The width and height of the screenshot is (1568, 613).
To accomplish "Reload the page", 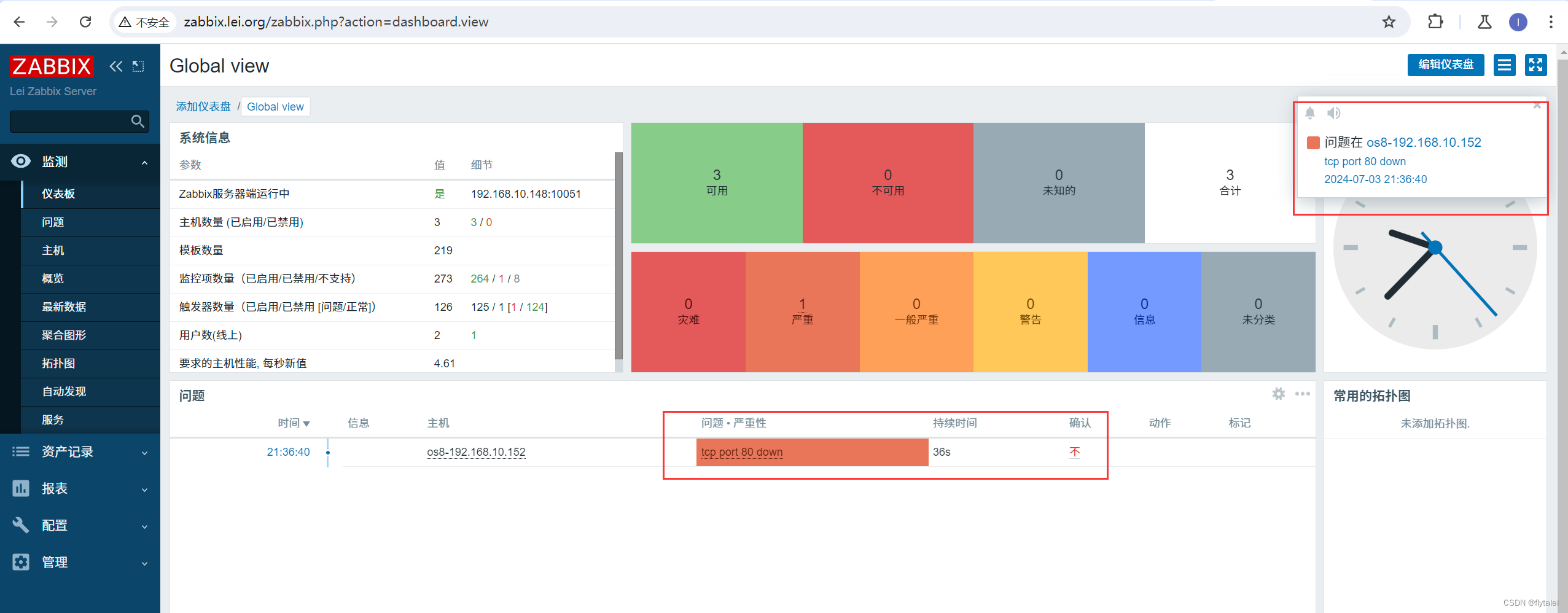I will tap(85, 22).
